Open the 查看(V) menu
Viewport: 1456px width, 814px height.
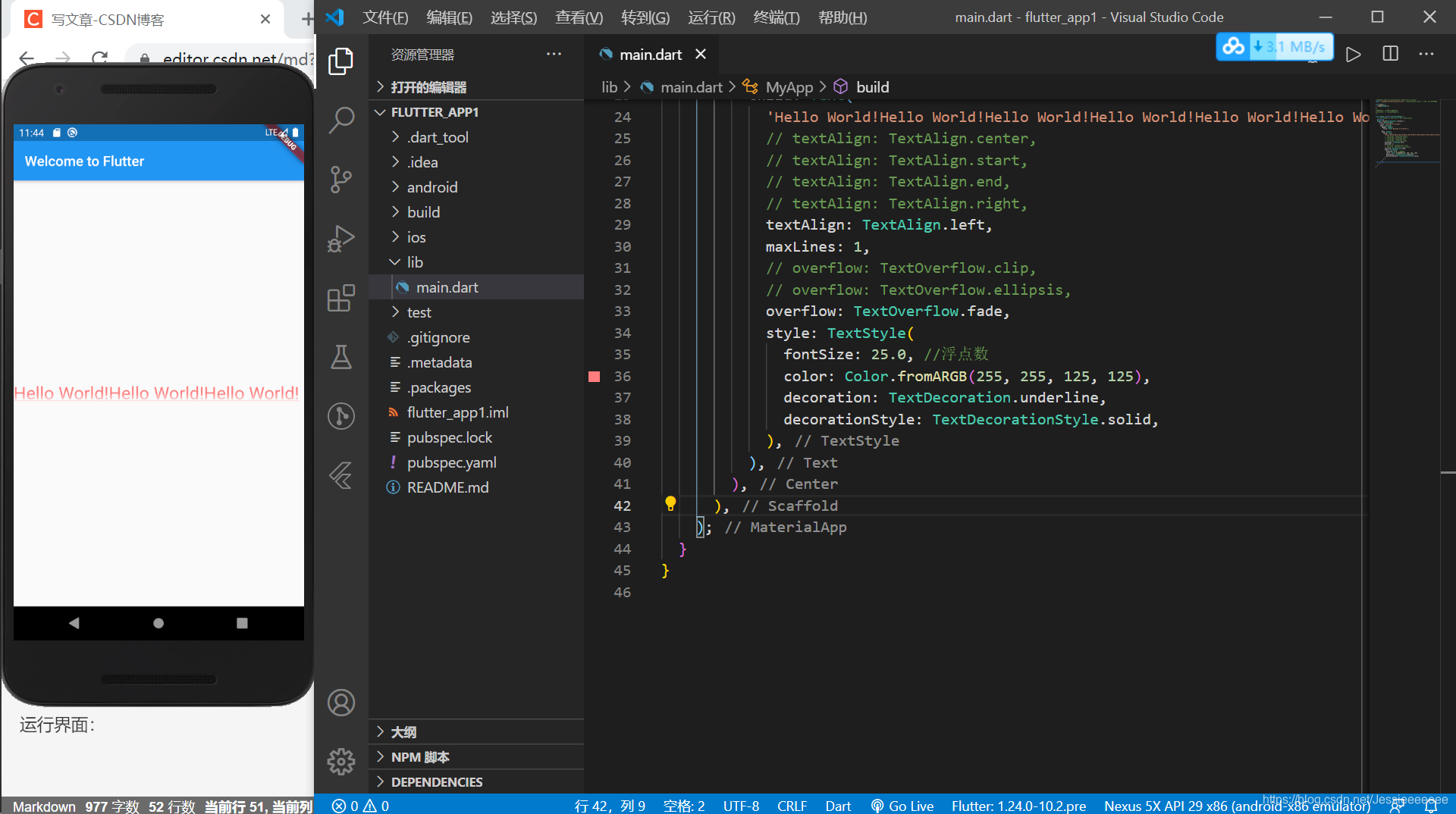579,17
